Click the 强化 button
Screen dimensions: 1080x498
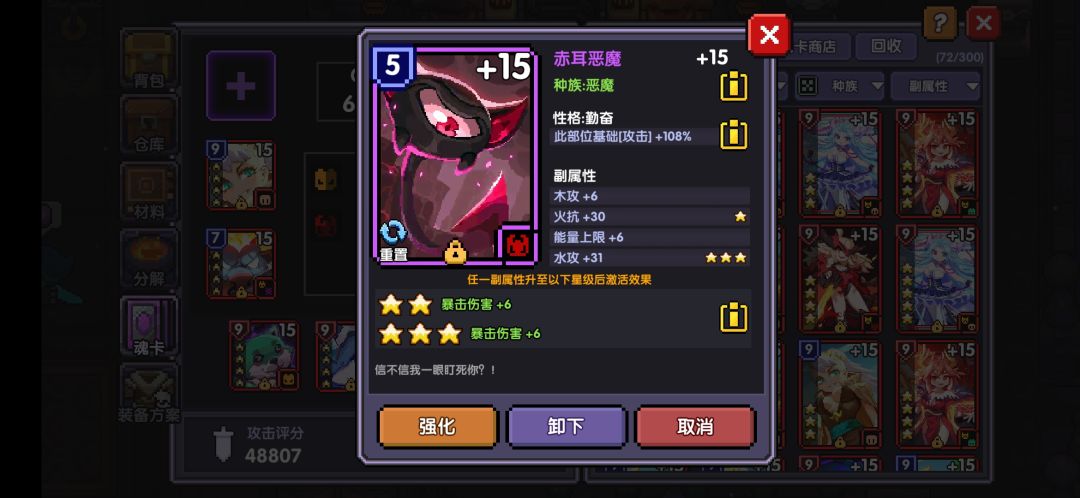tap(437, 426)
